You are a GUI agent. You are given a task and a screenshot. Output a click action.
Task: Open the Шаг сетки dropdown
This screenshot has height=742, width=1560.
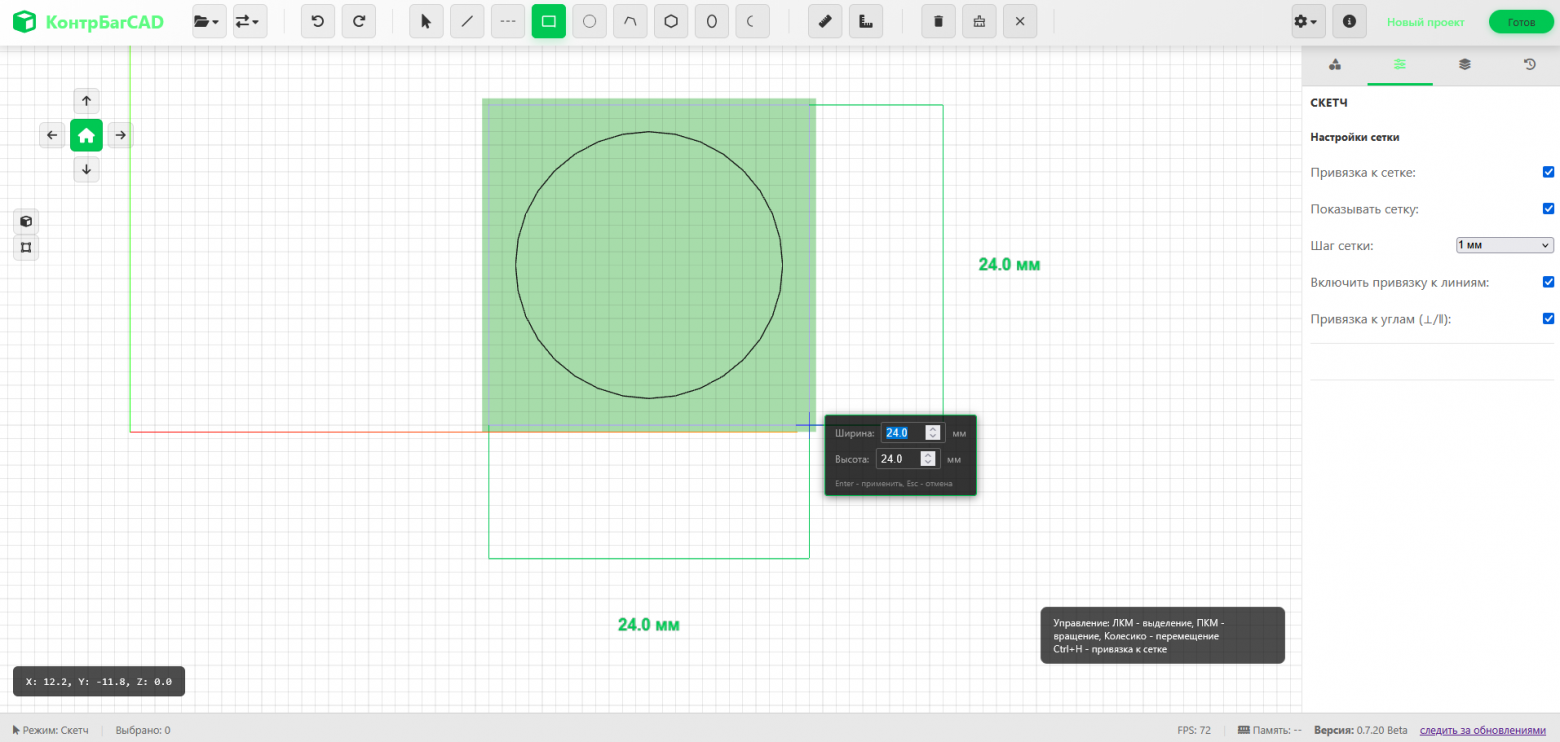[1505, 245]
